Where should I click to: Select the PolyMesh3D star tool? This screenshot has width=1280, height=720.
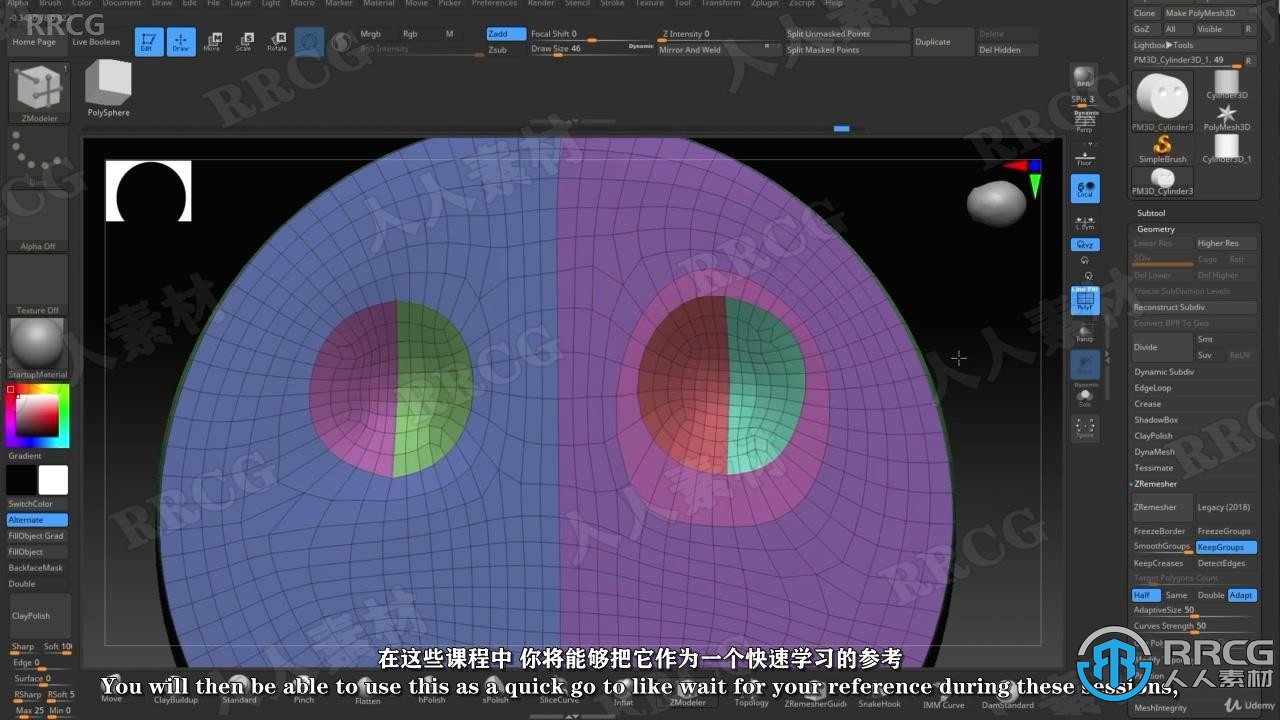(1226, 117)
